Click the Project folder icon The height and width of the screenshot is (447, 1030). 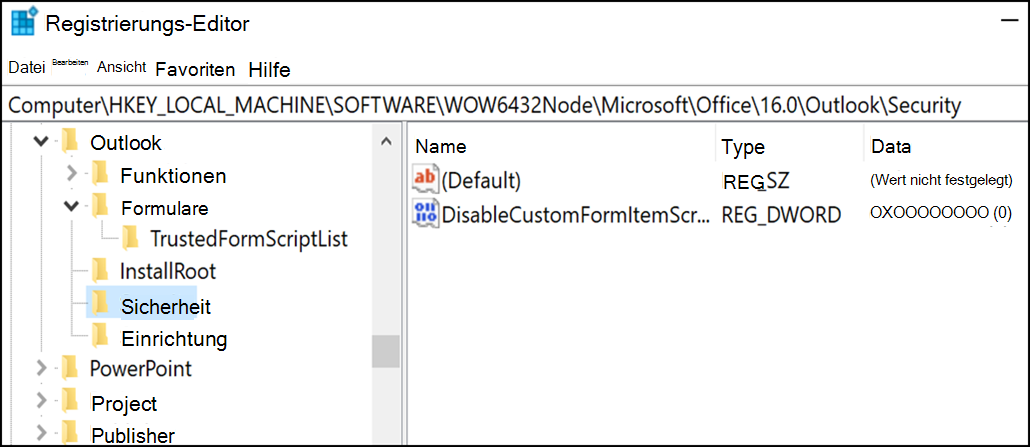click(x=70, y=402)
